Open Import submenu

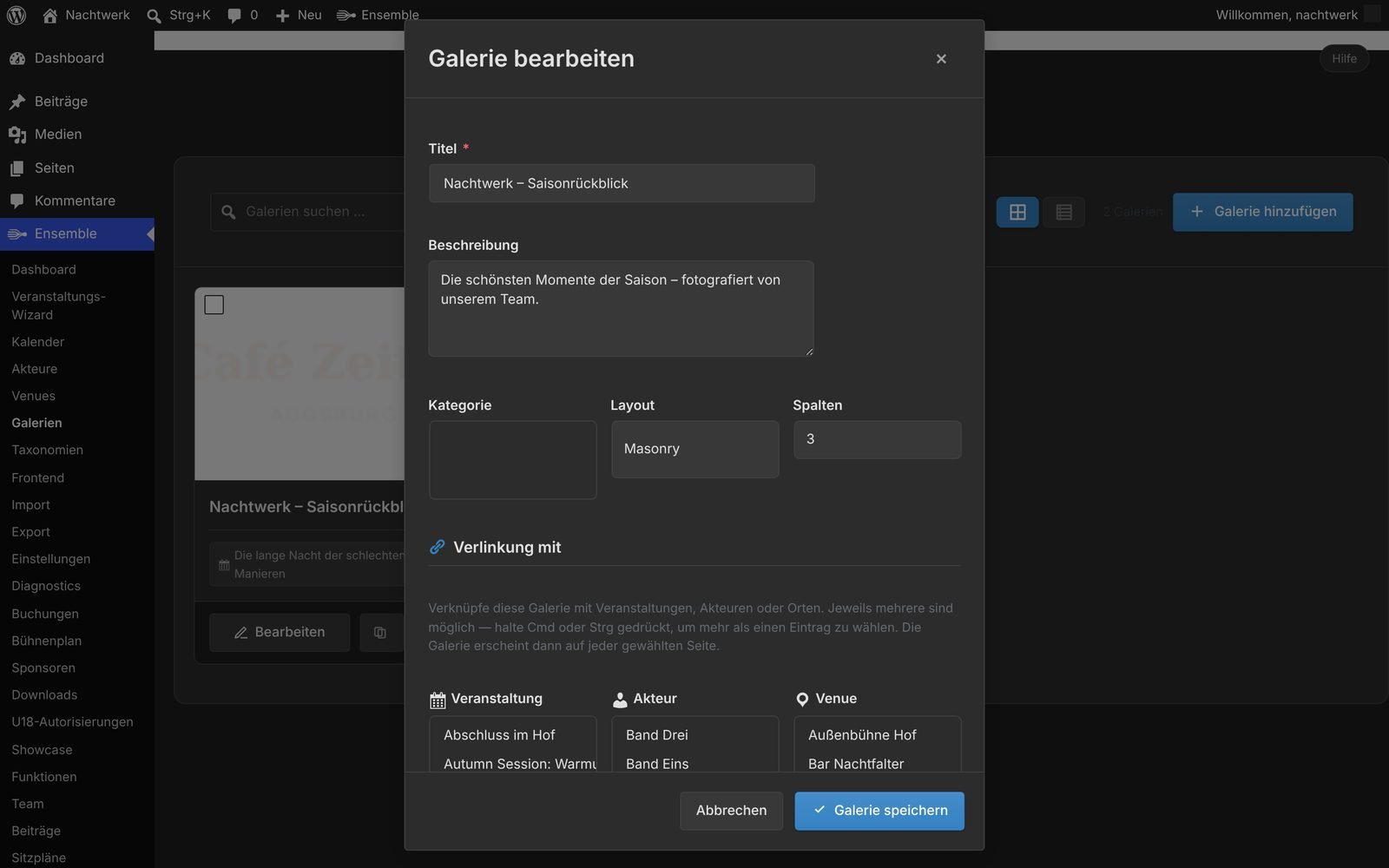[x=30, y=505]
